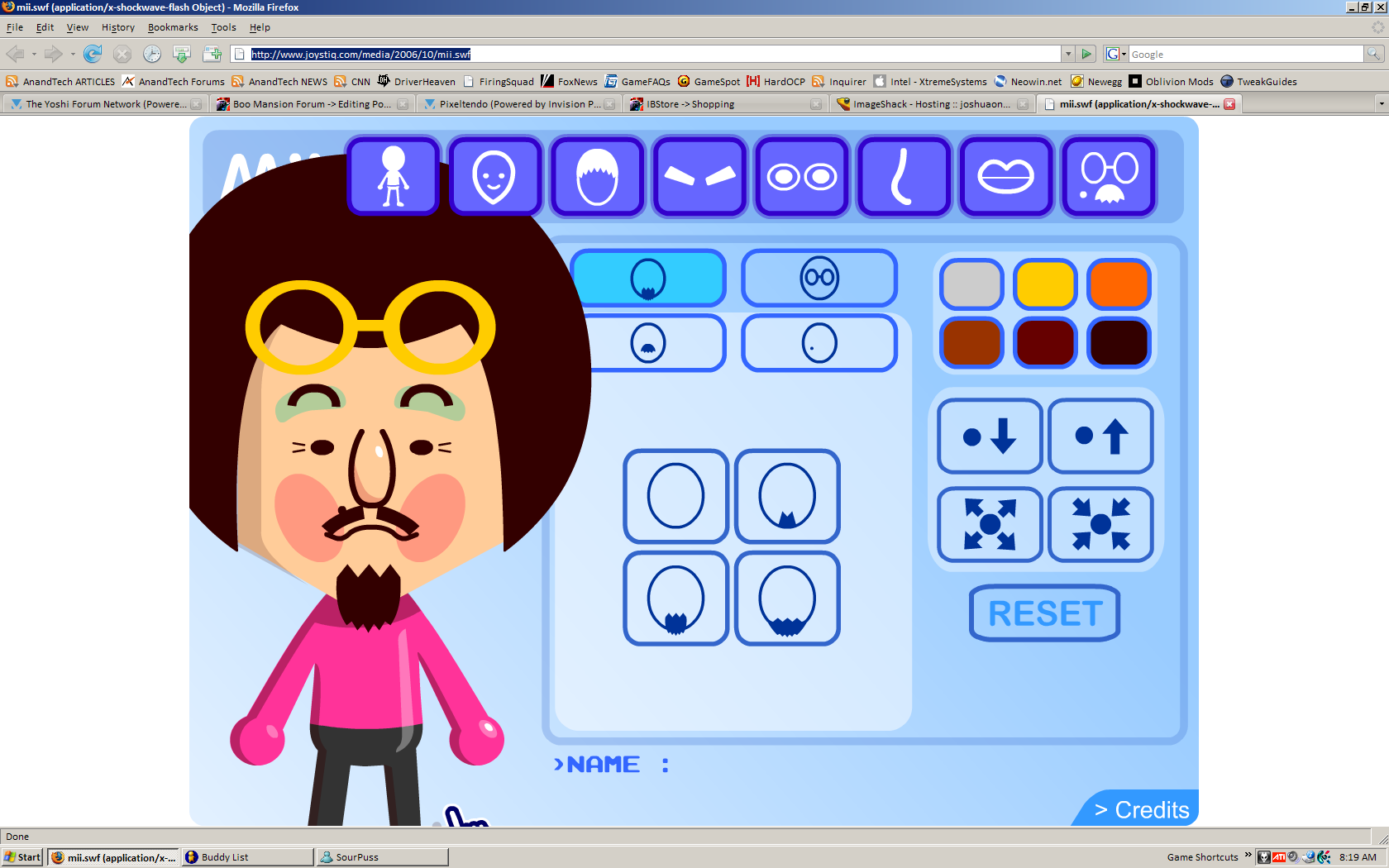
Task: Open the File menu
Action: point(15,27)
